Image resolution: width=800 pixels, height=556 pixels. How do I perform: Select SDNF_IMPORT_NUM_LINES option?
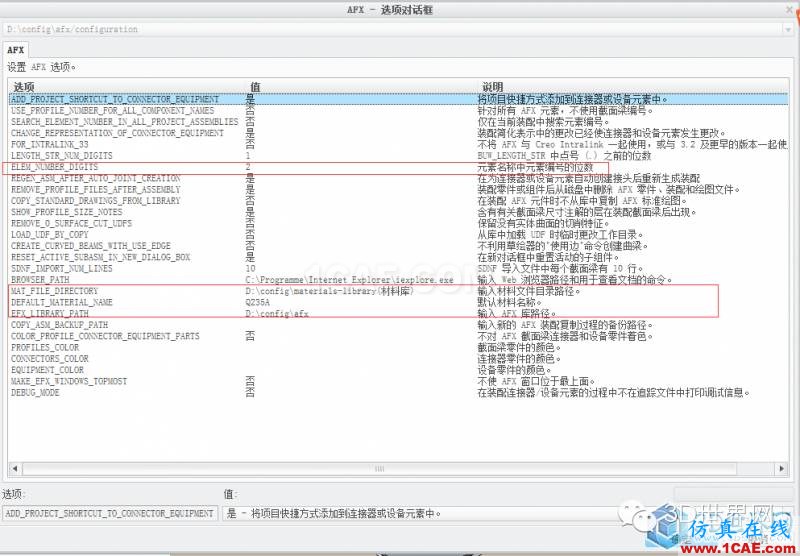click(62, 268)
